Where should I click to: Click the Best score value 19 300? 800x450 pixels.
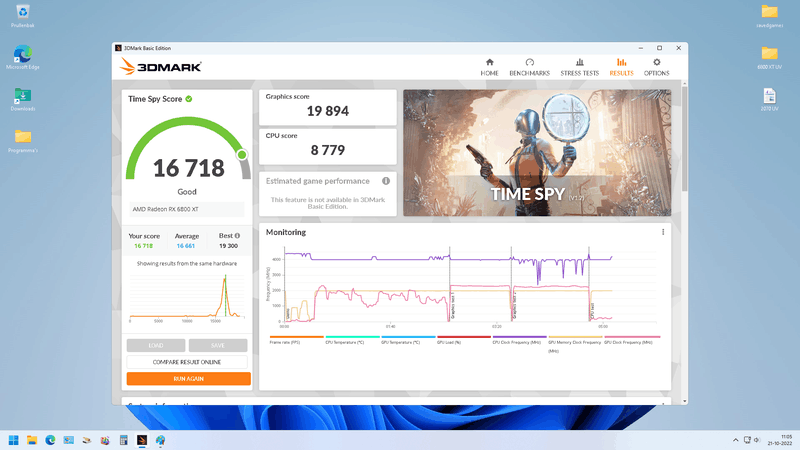[x=229, y=246]
